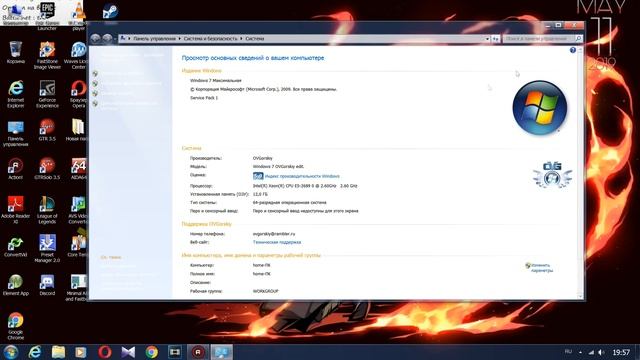This screenshot has height=360, width=640.
Task: Open the Техническая поддержка website link
Action: 277,242
